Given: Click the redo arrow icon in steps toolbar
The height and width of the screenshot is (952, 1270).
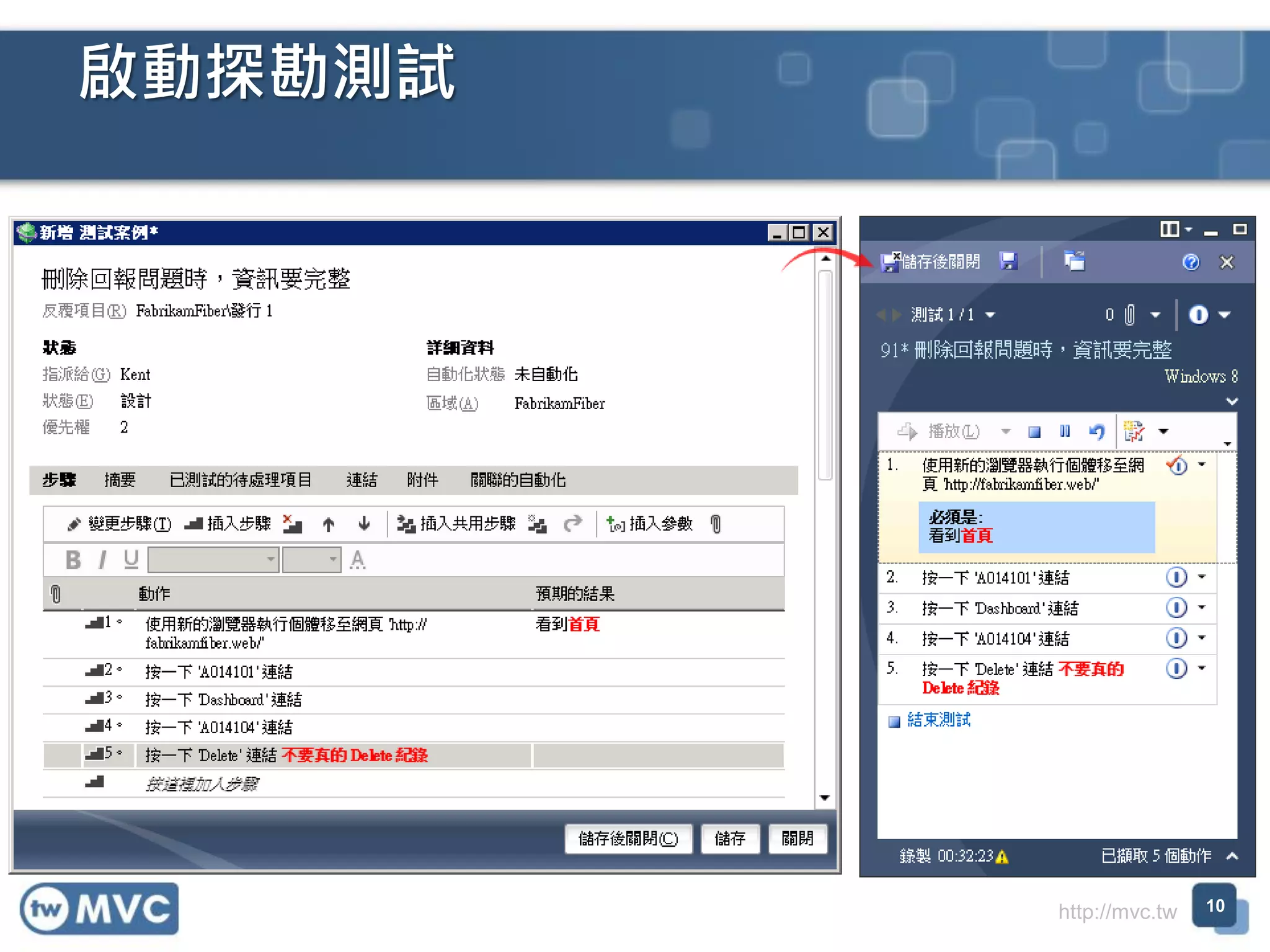Looking at the screenshot, I should 574,524.
